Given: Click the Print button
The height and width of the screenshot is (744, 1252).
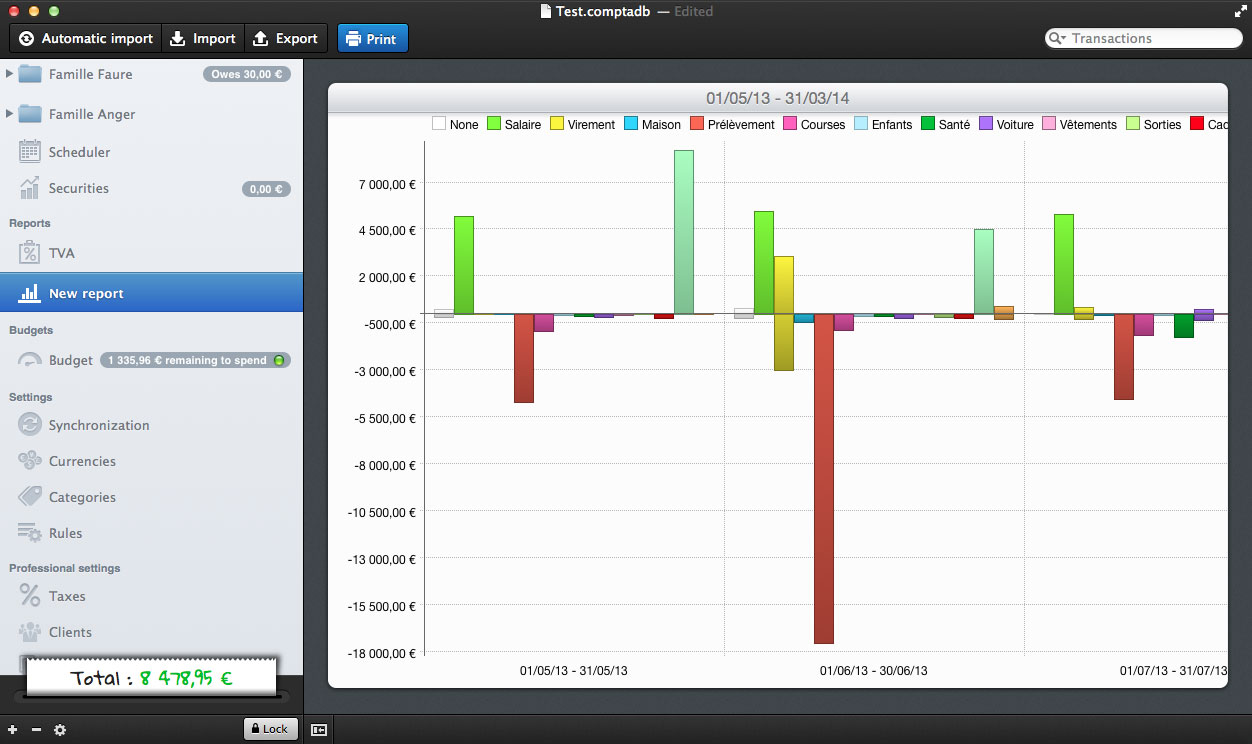Looking at the screenshot, I should click(x=372, y=39).
